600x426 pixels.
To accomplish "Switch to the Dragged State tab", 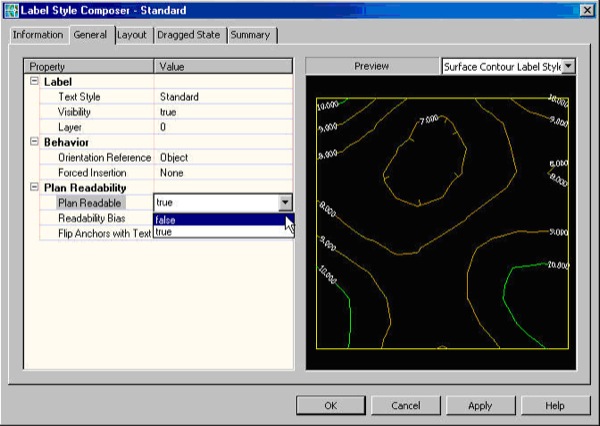I will tap(189, 35).
